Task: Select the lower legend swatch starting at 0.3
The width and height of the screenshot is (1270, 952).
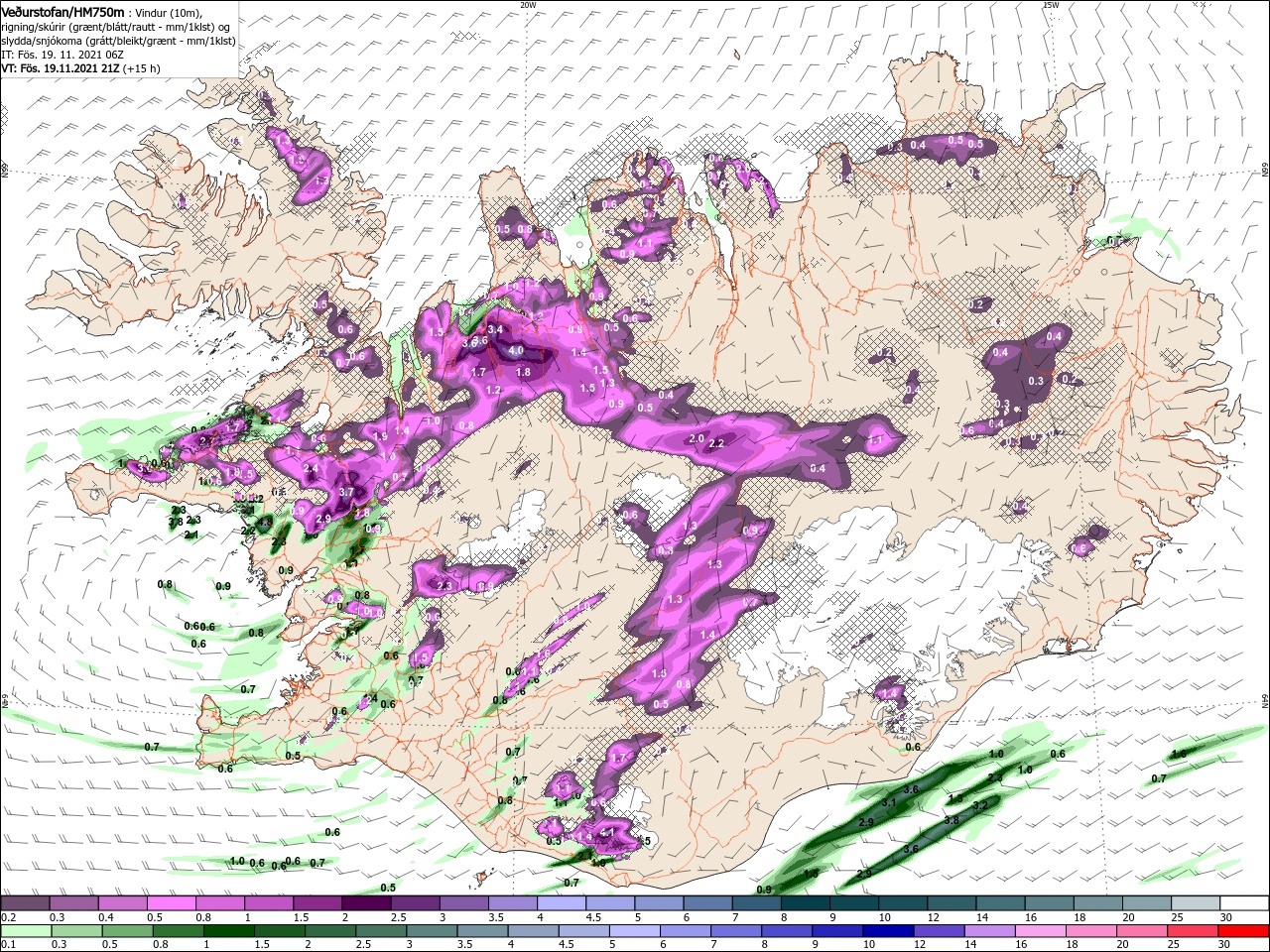Action: tap(76, 931)
